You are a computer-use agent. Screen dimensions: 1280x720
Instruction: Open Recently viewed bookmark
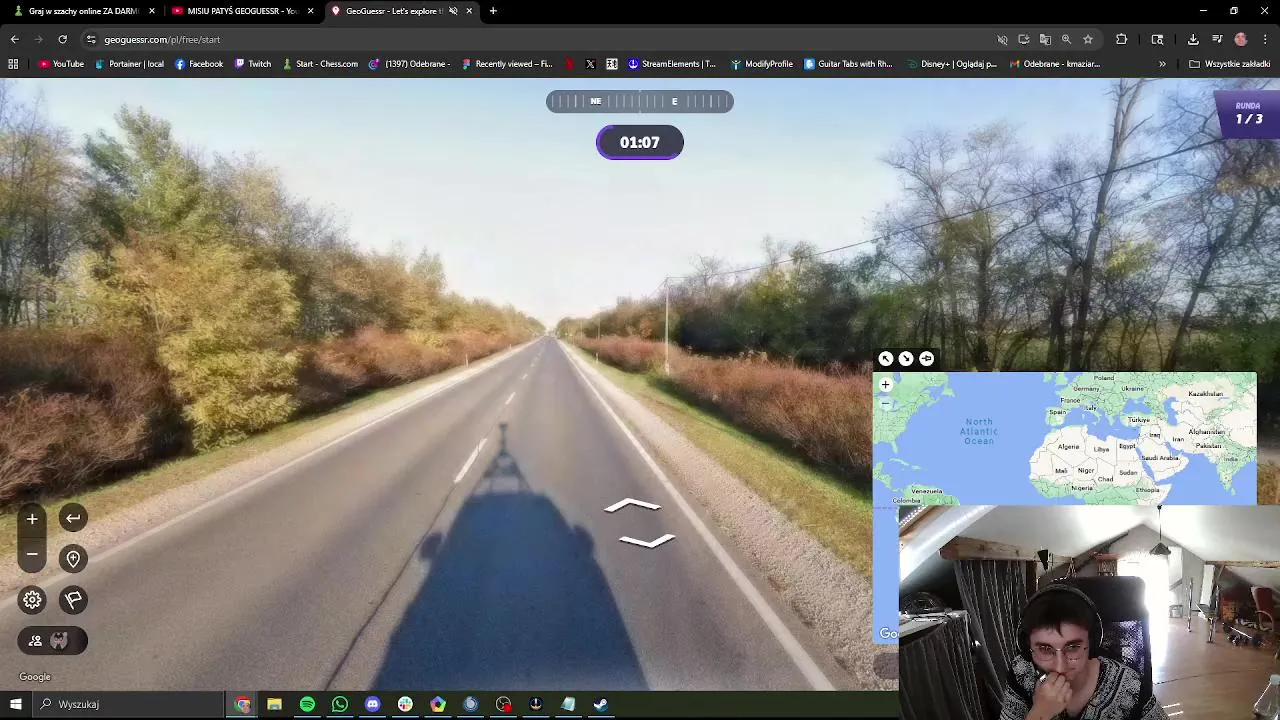tap(506, 64)
